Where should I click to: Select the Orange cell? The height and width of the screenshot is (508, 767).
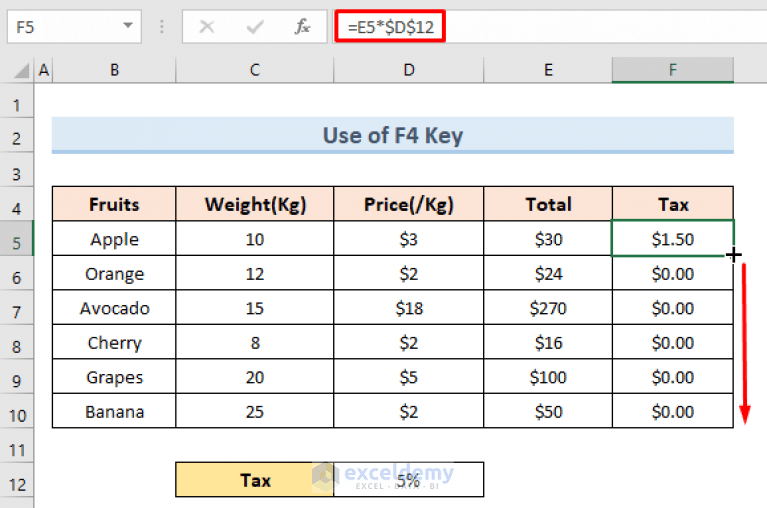tap(114, 273)
